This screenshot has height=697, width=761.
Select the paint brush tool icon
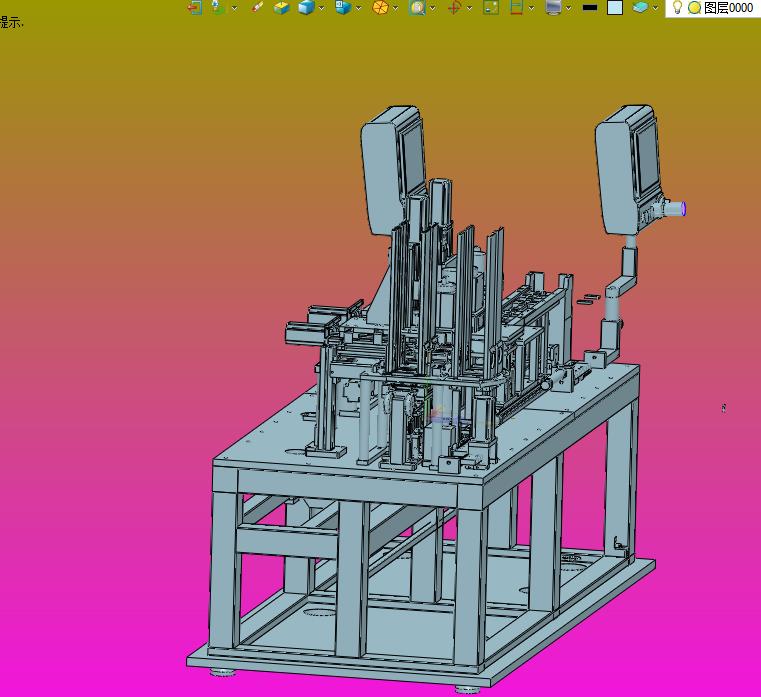tap(257, 7)
